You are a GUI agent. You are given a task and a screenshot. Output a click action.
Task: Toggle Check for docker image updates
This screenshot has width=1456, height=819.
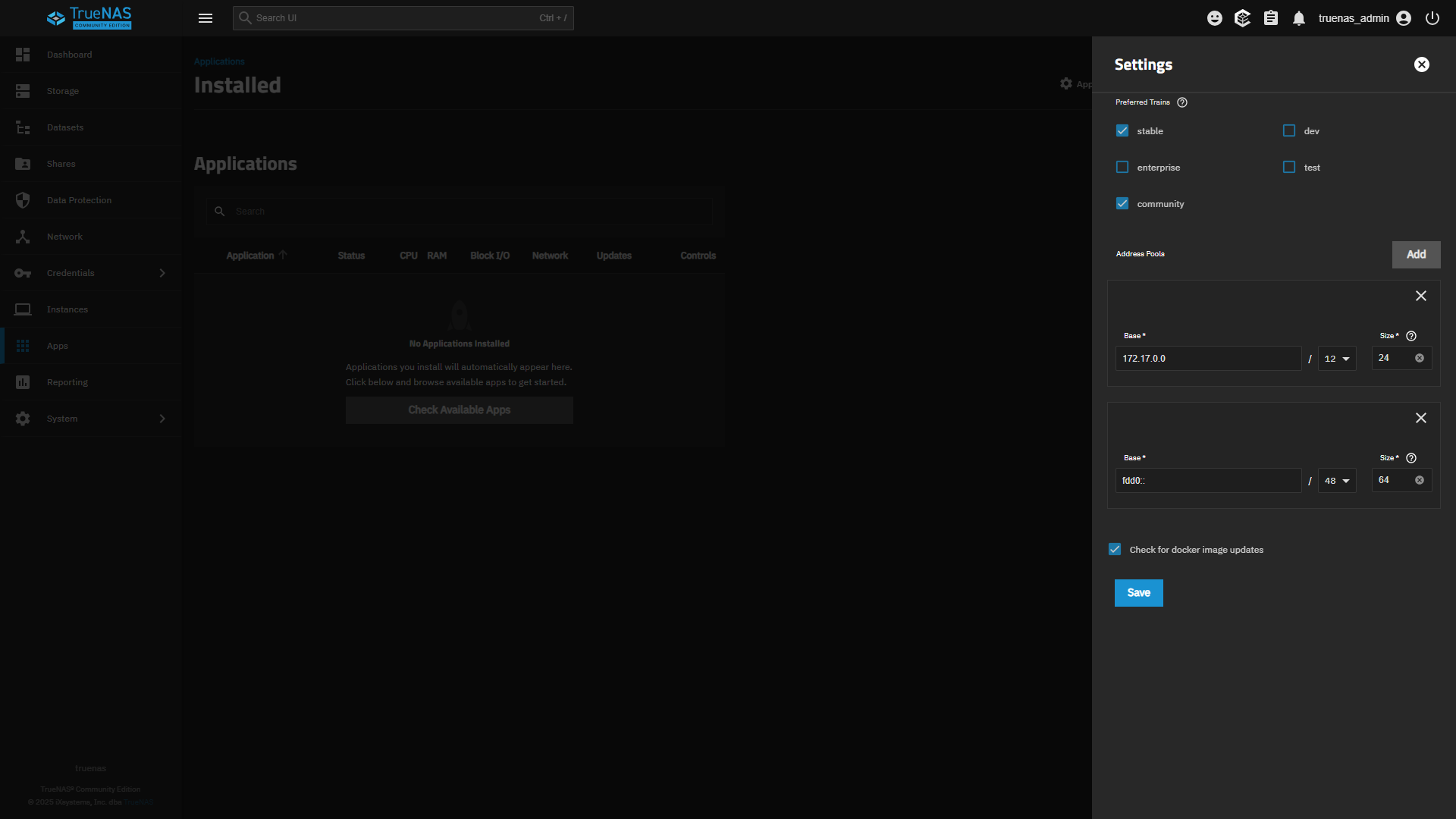coord(1115,549)
